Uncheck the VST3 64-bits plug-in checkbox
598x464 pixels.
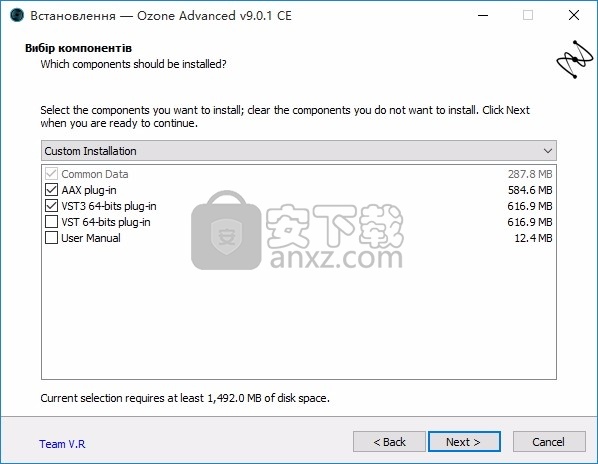(x=51, y=206)
